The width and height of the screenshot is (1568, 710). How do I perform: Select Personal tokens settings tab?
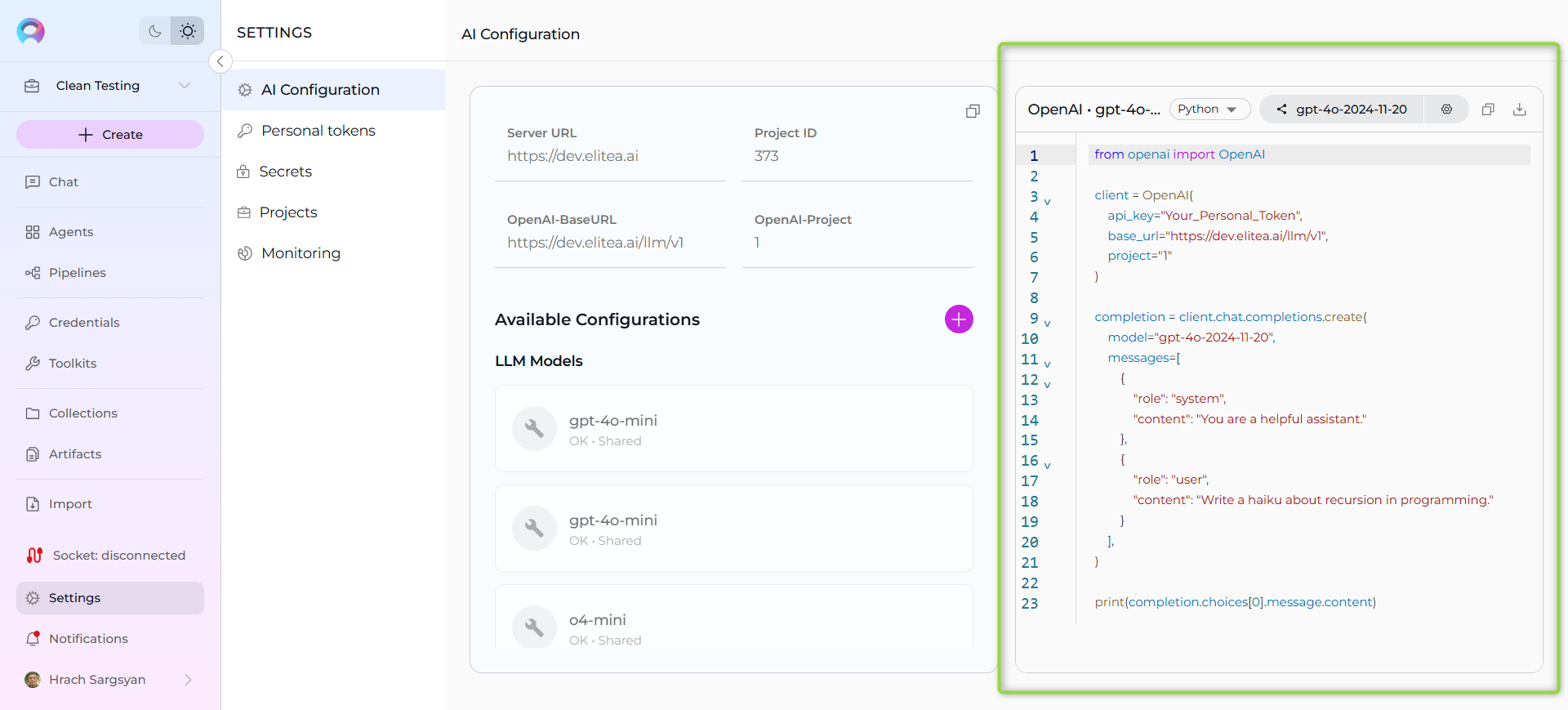coord(333,131)
